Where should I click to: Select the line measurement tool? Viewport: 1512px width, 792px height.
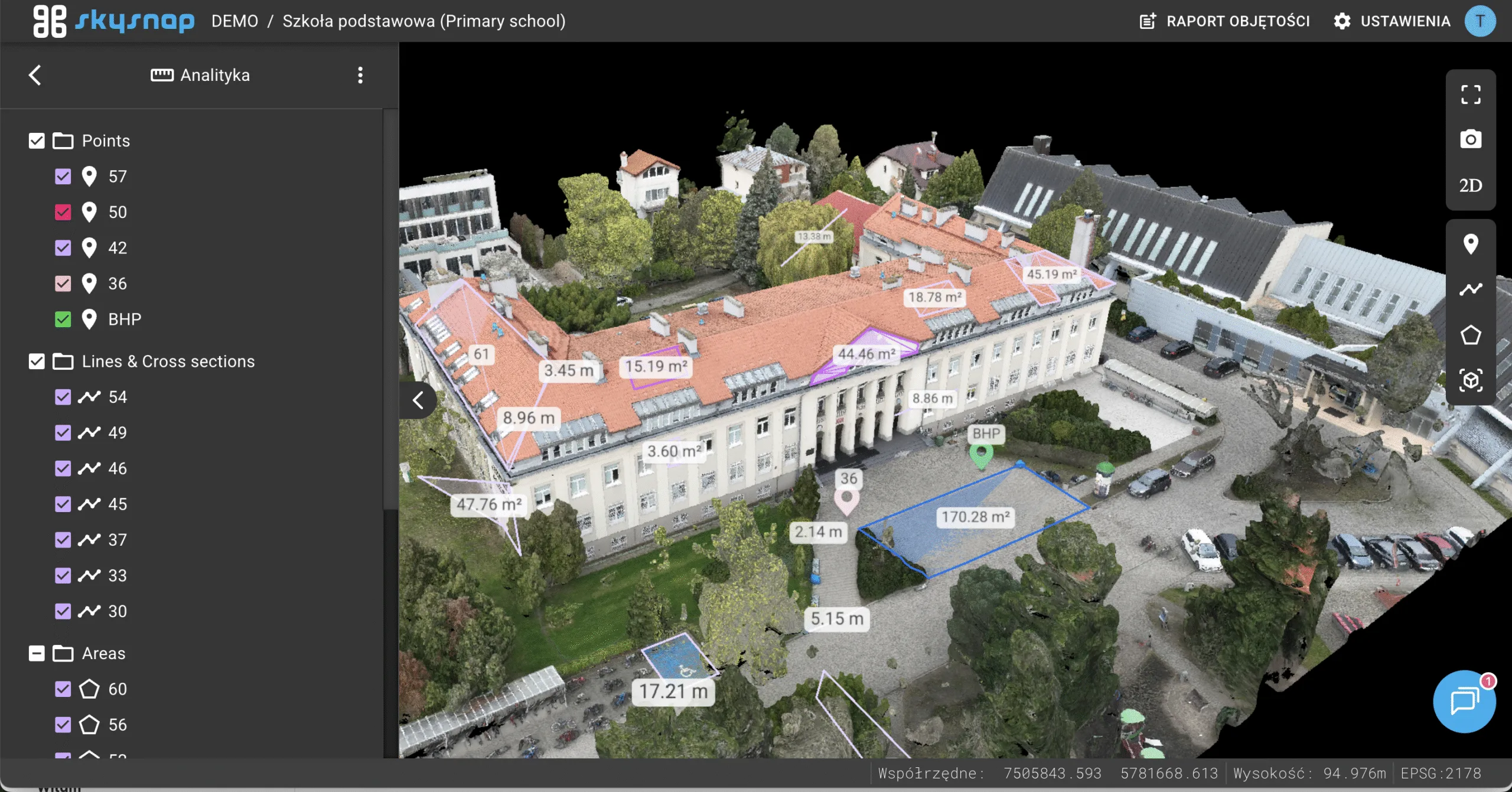1470,289
